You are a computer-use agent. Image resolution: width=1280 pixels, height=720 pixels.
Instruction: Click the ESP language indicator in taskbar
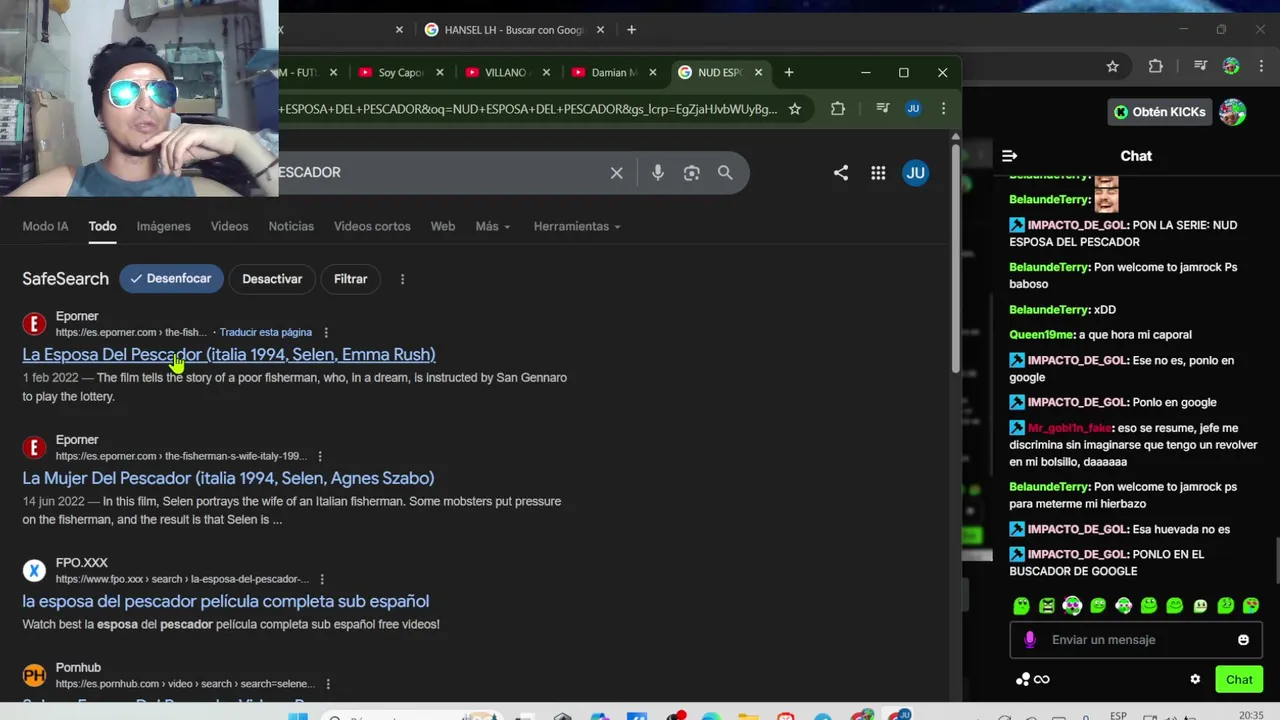1118,715
